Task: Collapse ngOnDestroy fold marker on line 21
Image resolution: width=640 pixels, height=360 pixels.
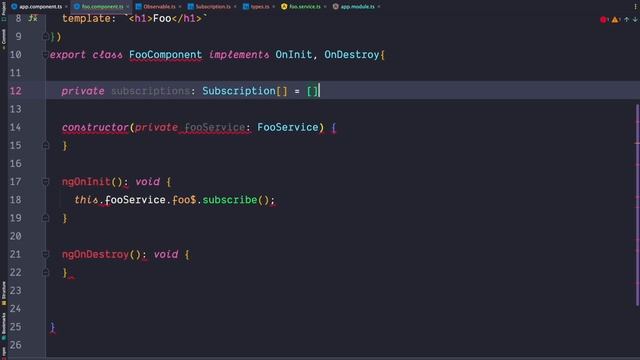Action: [x=46, y=254]
